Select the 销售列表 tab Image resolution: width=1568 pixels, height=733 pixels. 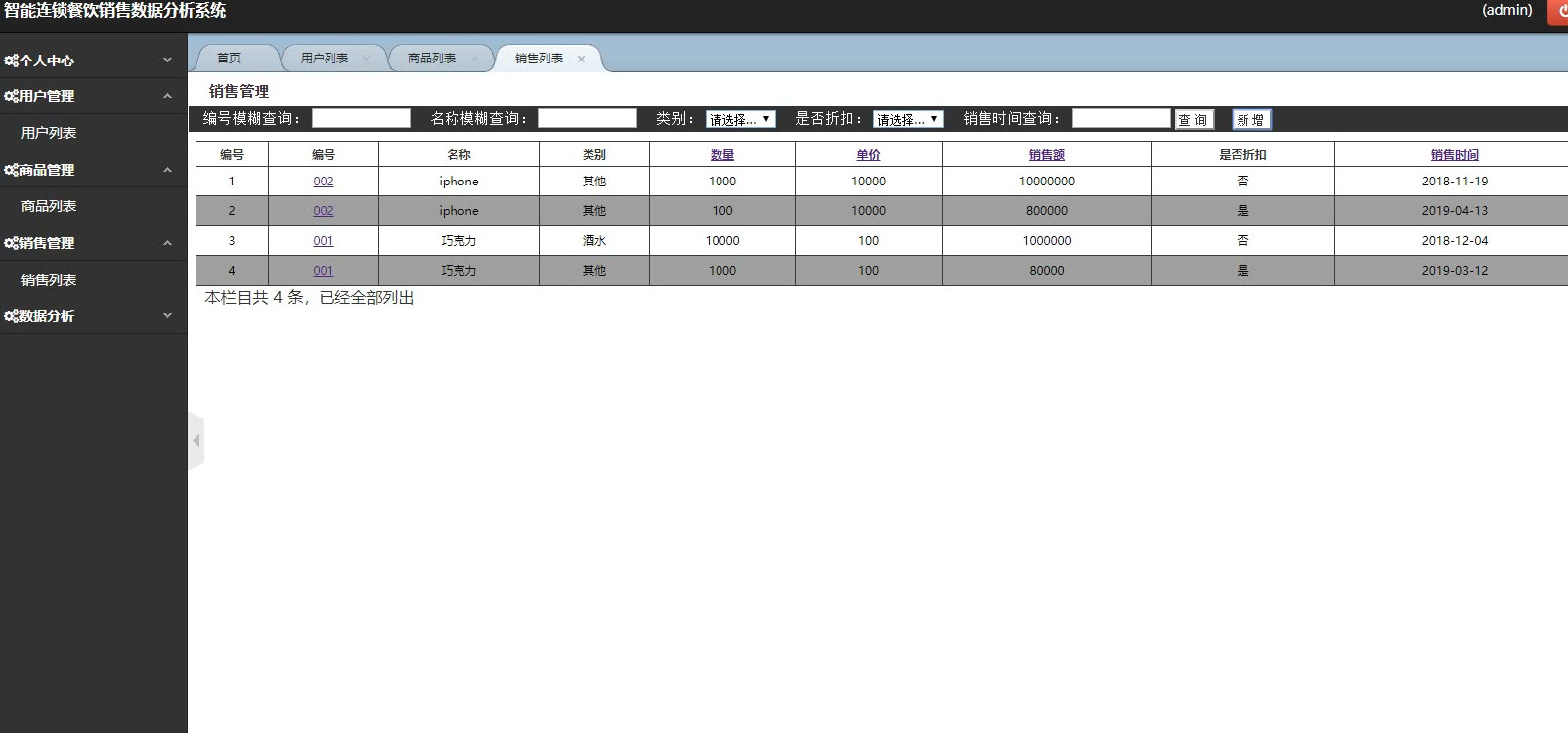[x=539, y=59]
